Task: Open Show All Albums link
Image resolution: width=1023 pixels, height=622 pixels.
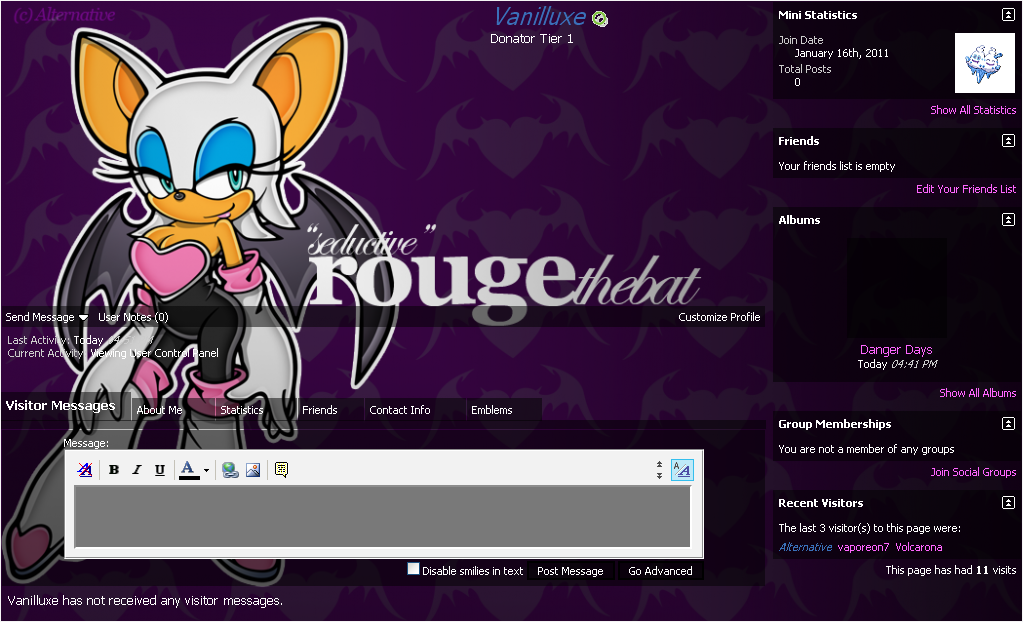Action: [x=977, y=393]
